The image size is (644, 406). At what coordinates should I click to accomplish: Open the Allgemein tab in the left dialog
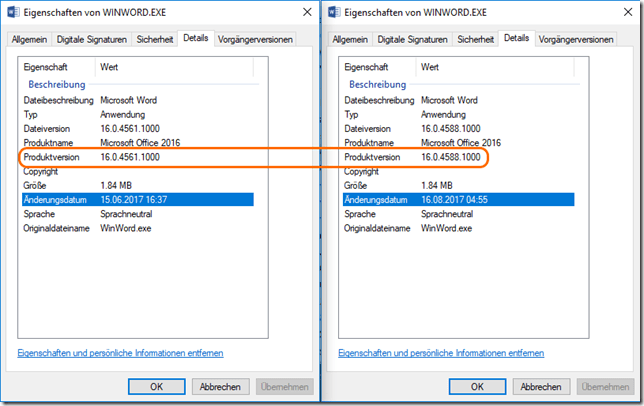click(31, 39)
